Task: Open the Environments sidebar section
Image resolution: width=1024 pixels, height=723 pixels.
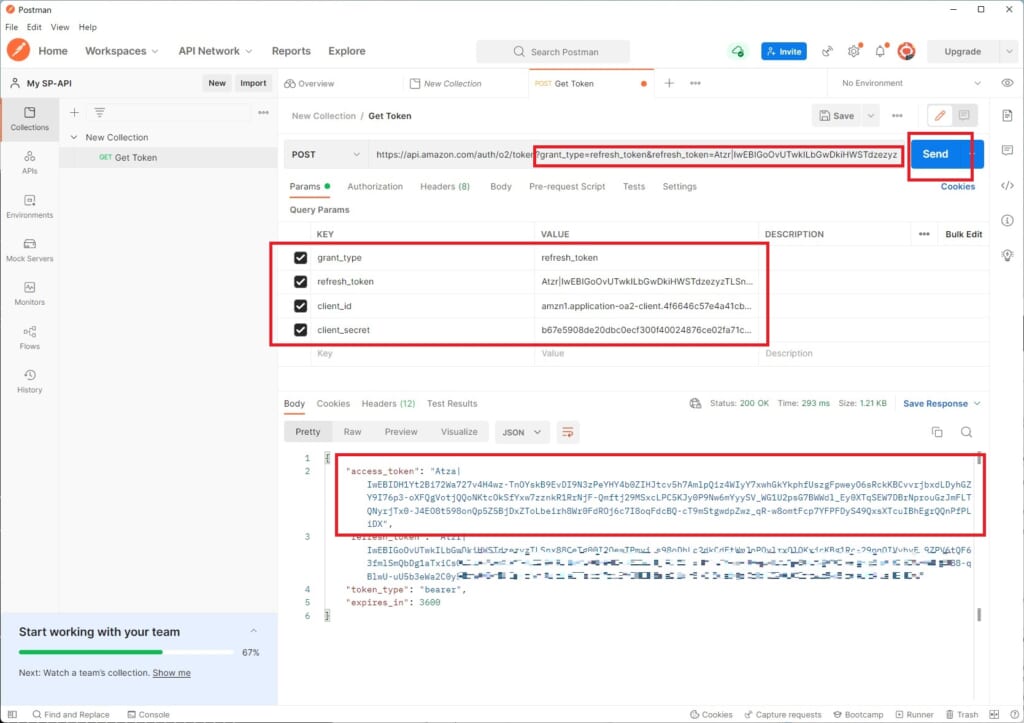Action: [29, 206]
